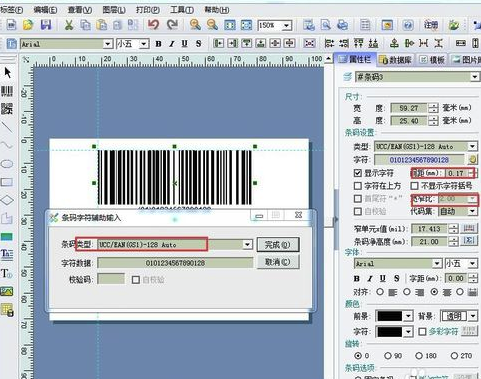481x379 pixels.
Task: Click the 取消 button in the dialog
Action: (278, 262)
